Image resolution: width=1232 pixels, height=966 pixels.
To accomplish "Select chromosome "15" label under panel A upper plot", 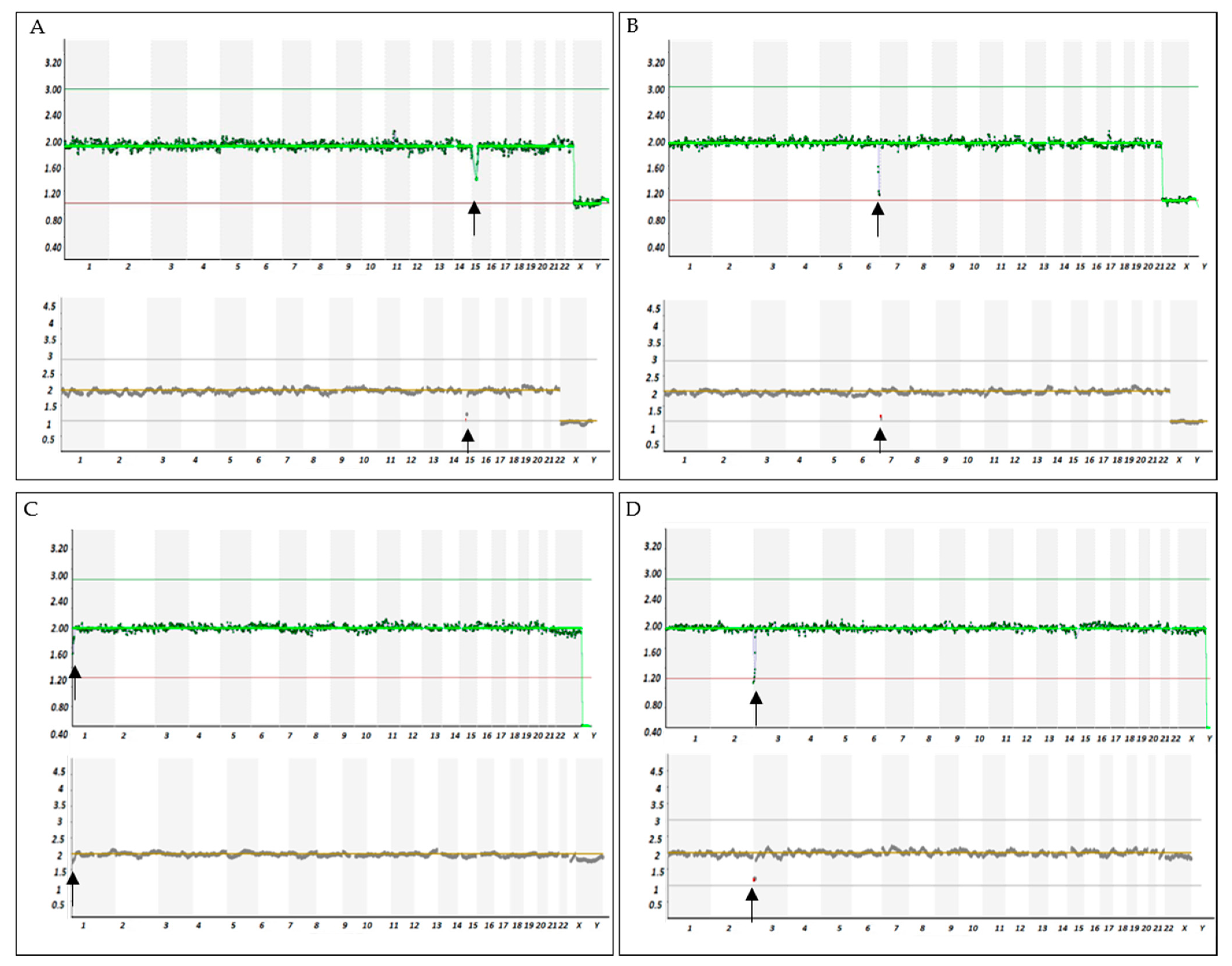I will (x=475, y=267).
